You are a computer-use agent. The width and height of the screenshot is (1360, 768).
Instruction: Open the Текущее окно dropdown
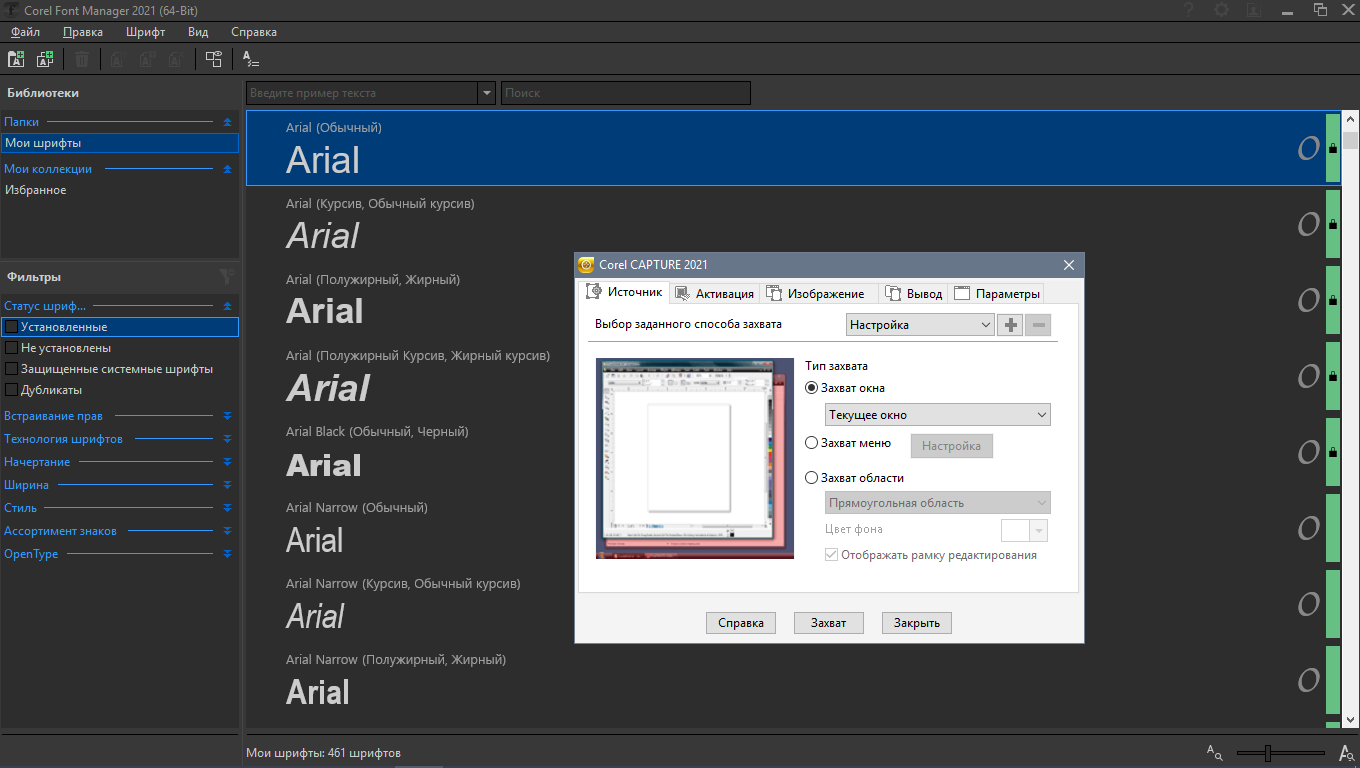point(937,415)
